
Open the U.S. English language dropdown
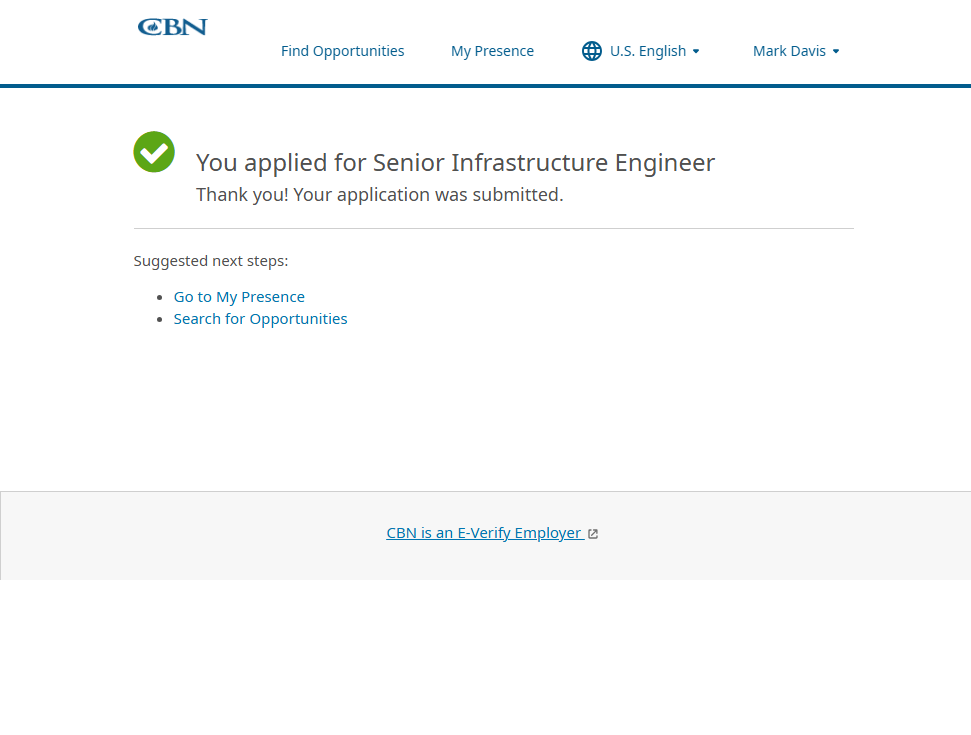(x=647, y=51)
